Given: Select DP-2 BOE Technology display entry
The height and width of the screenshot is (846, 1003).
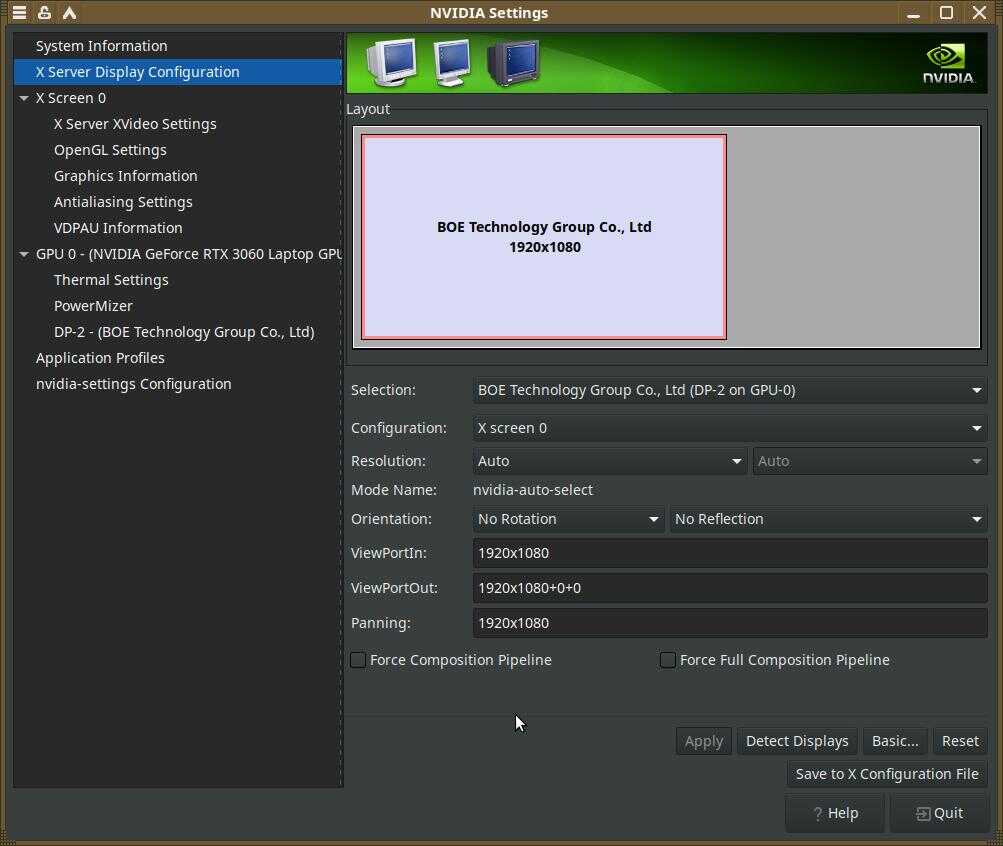Looking at the screenshot, I should click(178, 333).
